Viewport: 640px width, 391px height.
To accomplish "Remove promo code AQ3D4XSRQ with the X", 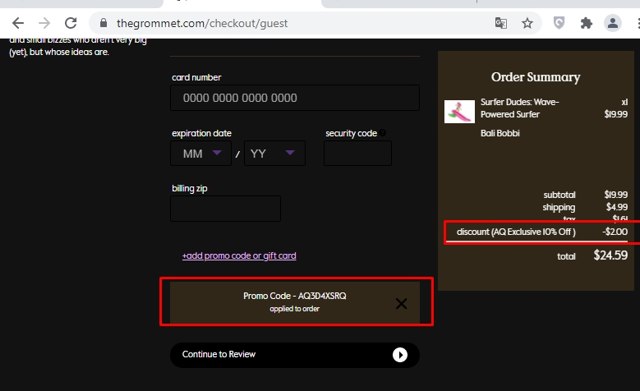I will pos(401,303).
